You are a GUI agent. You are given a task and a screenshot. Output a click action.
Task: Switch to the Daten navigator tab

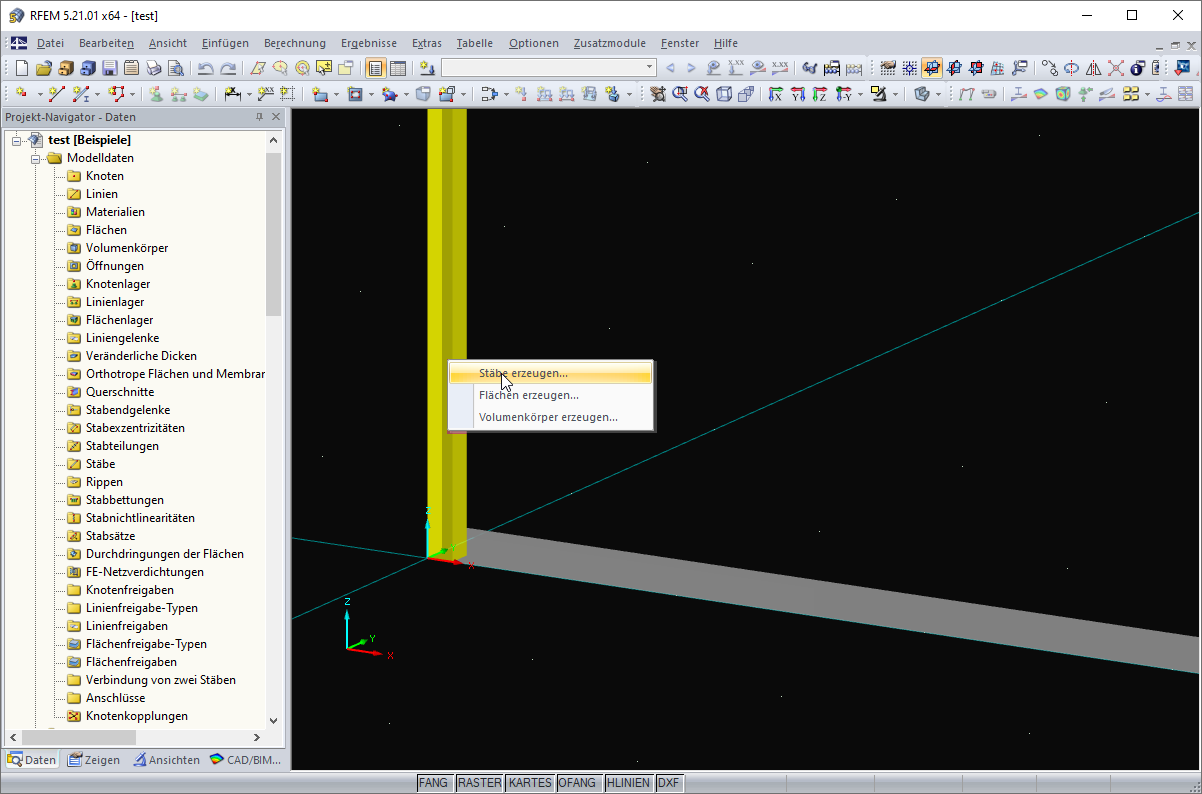pos(32,760)
